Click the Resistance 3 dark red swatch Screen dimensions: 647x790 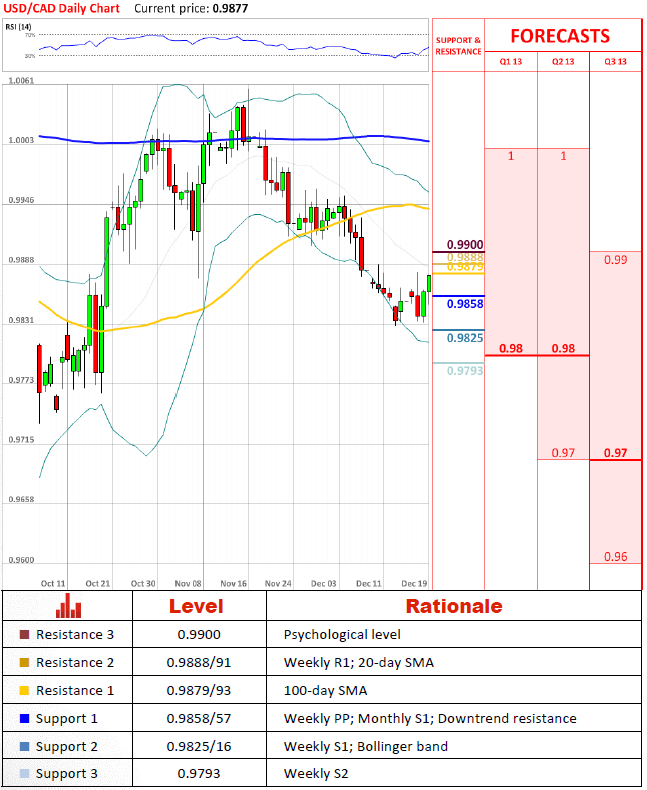[x=24, y=634]
